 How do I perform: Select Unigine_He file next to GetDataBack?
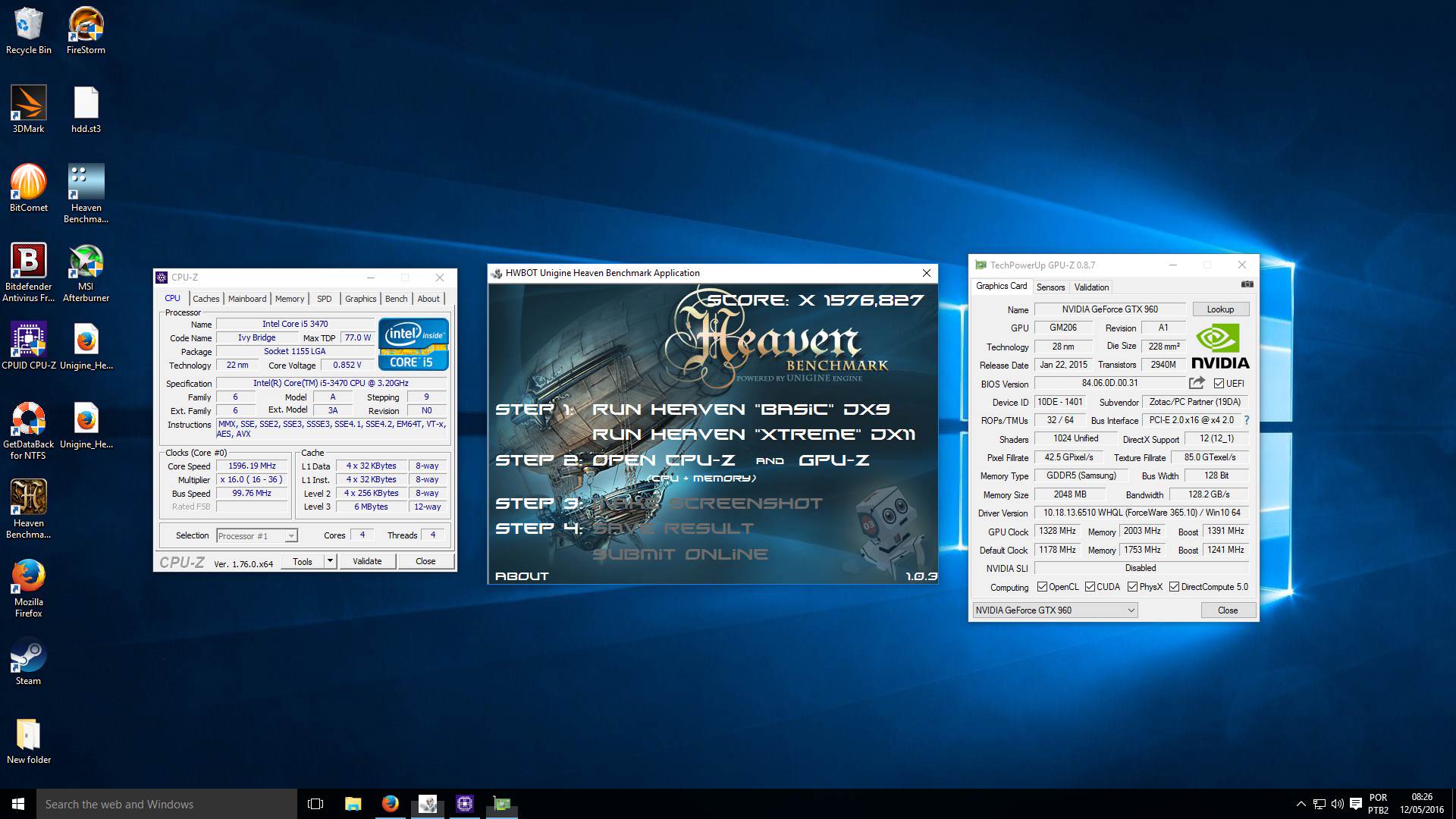pos(86,425)
